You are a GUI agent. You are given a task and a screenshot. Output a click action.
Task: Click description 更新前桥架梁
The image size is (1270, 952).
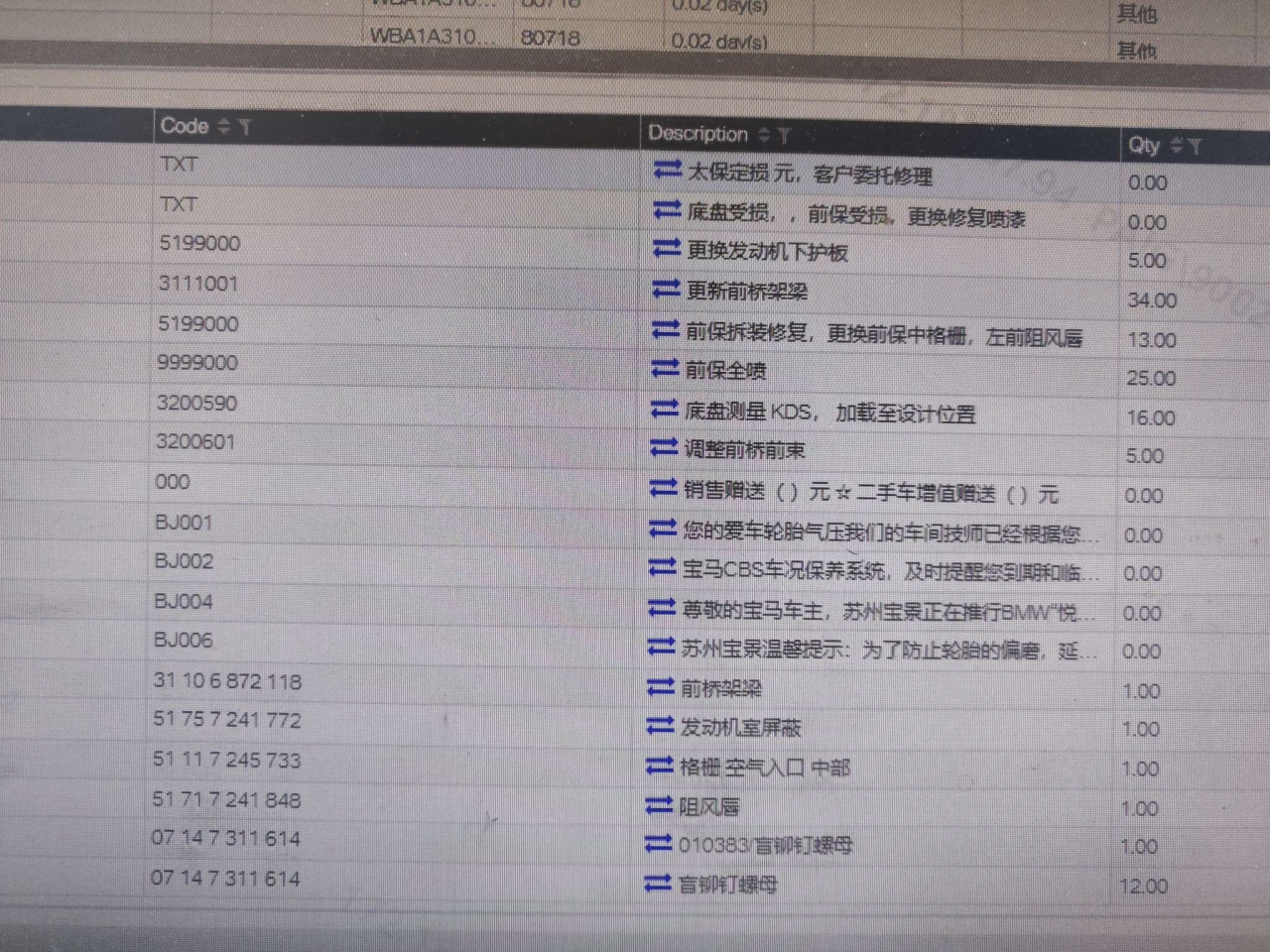[x=747, y=291]
